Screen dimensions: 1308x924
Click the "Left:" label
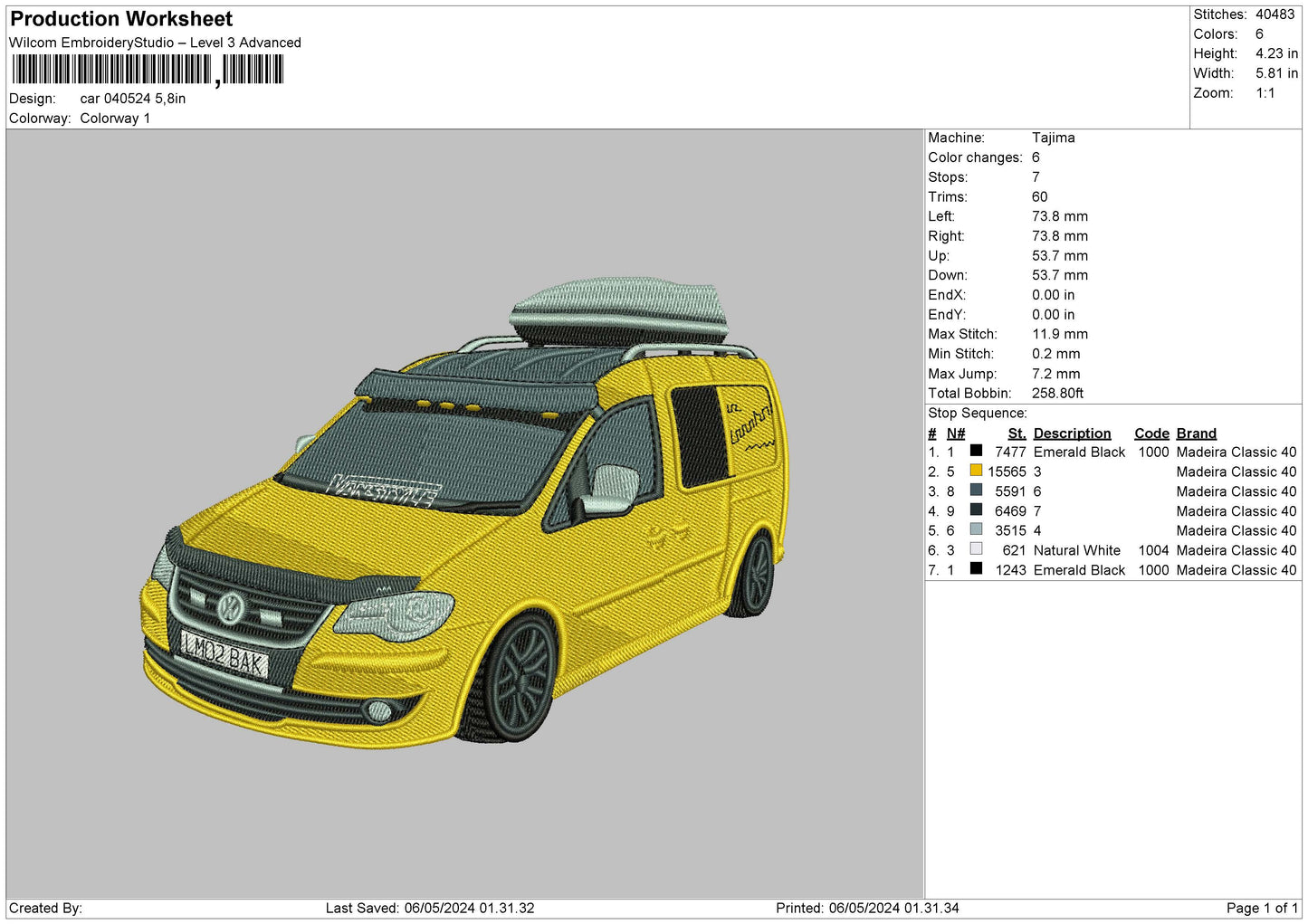click(941, 216)
